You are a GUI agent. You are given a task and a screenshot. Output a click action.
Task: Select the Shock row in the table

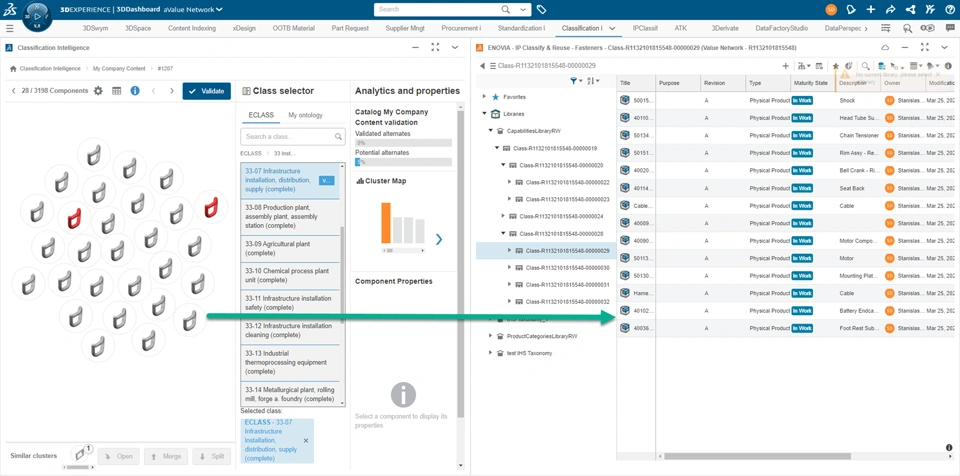(x=786, y=100)
